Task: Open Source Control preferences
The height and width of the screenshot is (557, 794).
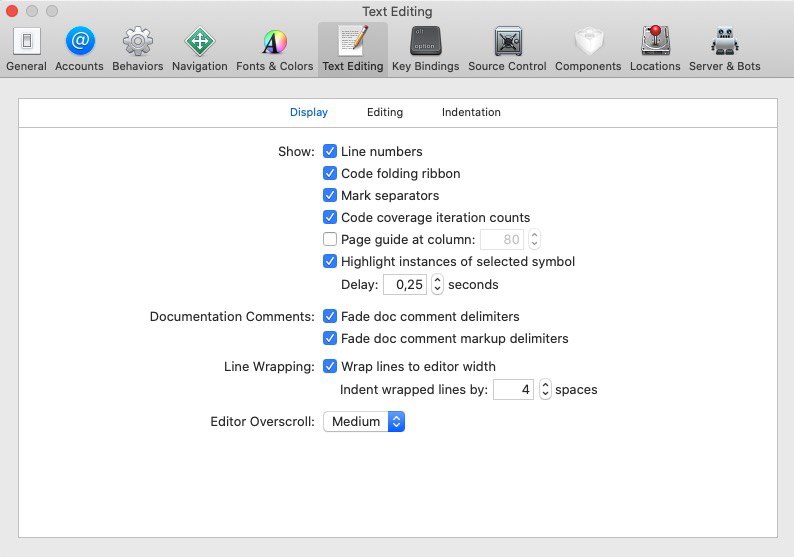Action: pos(507,50)
